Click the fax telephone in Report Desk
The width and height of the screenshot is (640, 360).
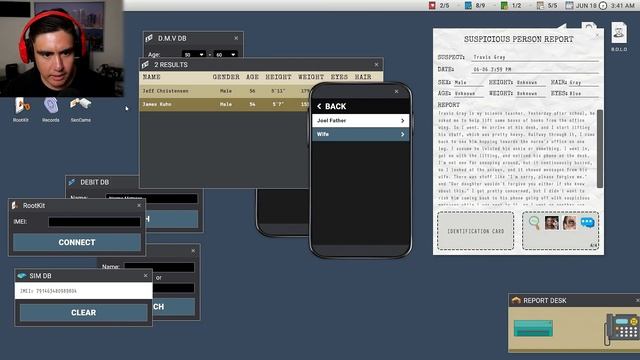[621, 329]
